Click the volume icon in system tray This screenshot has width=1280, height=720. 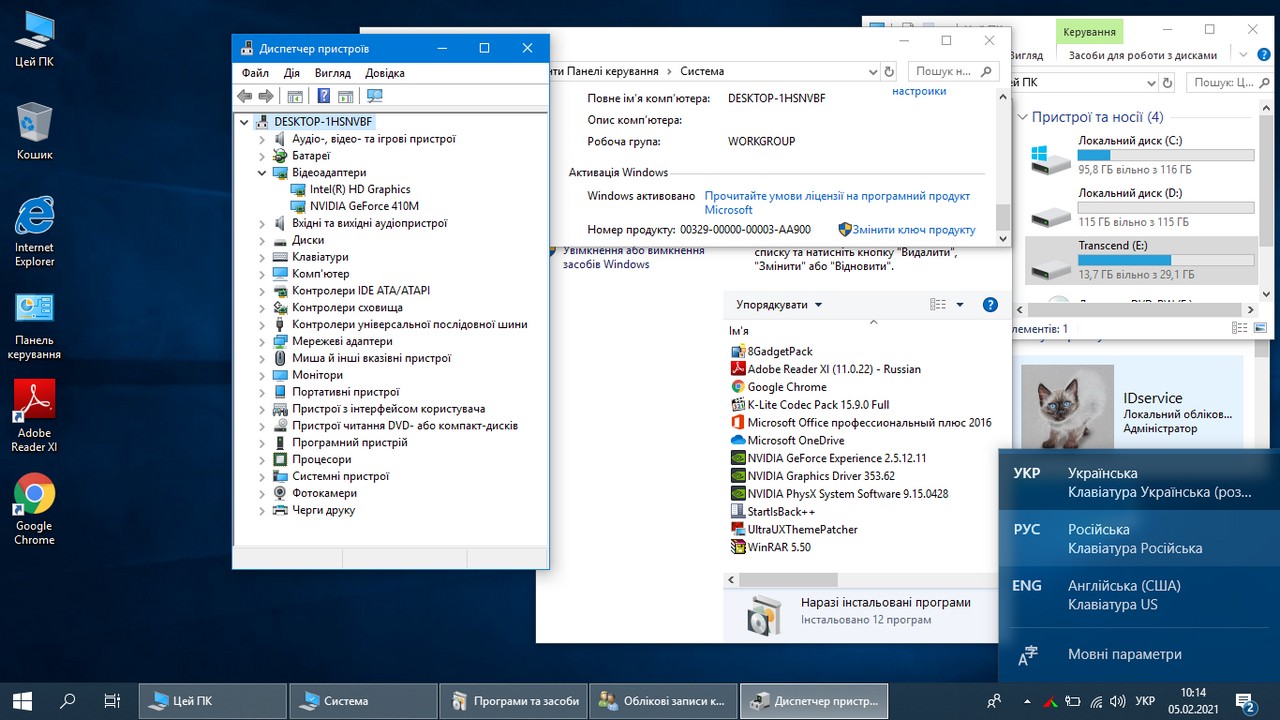coord(1116,701)
